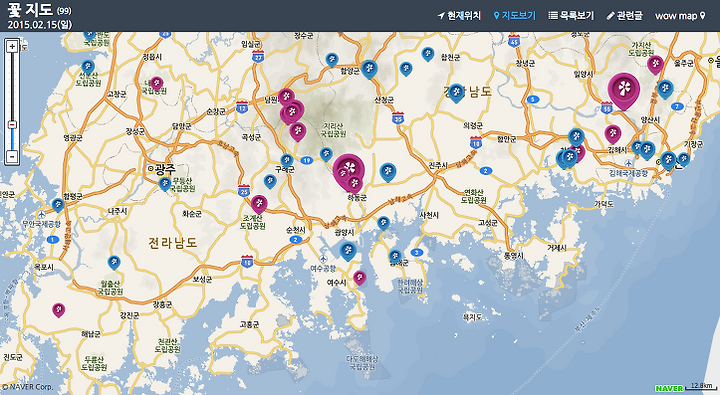Switch to 지도보기 map view
The width and height of the screenshot is (720, 395).
click(514, 16)
